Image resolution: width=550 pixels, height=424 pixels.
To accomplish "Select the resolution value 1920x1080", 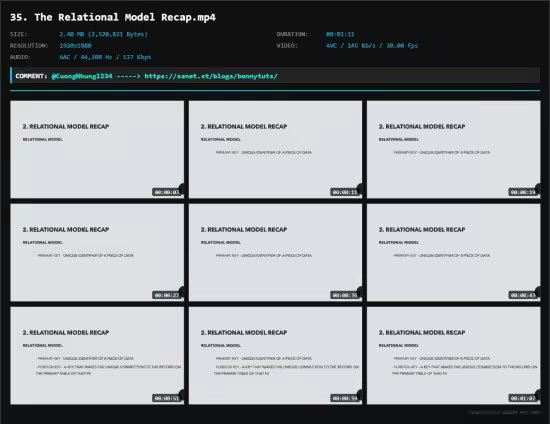I will pos(75,46).
